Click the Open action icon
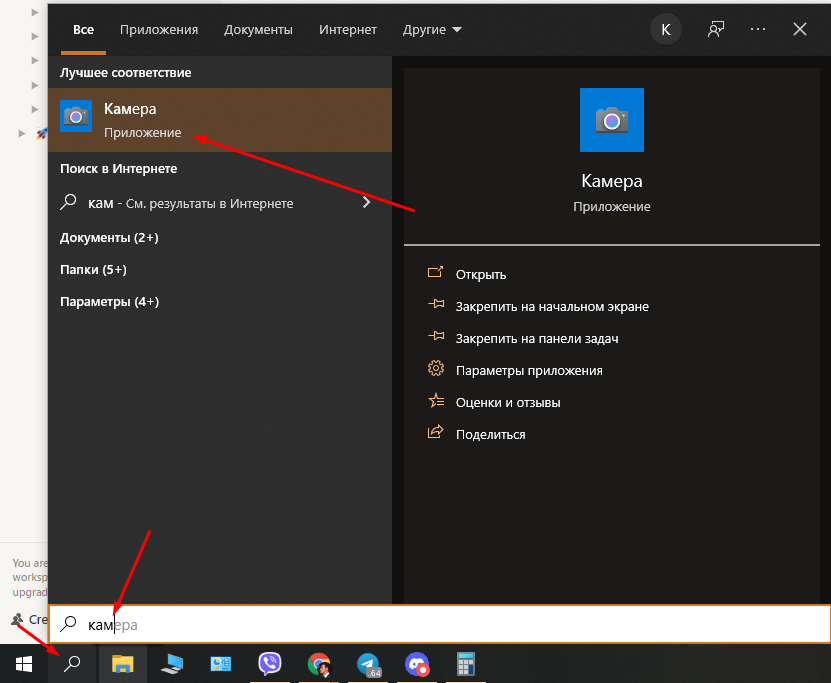This screenshot has height=683, width=831. point(435,273)
